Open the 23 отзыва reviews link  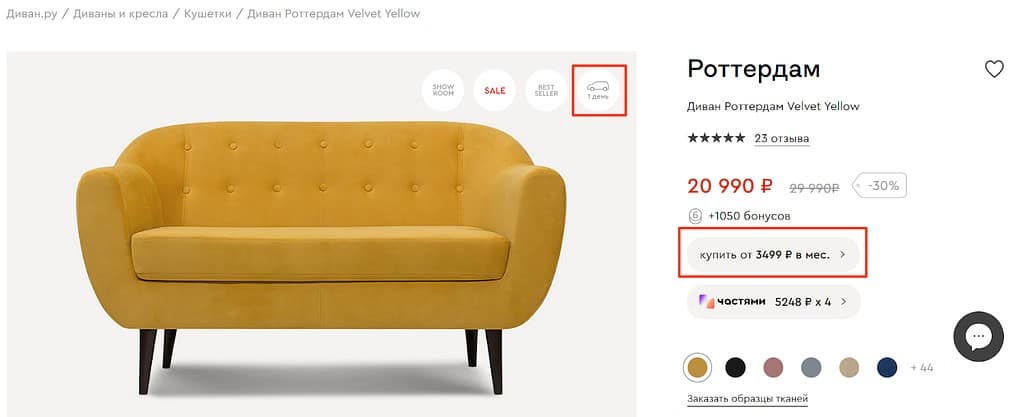pyautogui.click(x=782, y=139)
